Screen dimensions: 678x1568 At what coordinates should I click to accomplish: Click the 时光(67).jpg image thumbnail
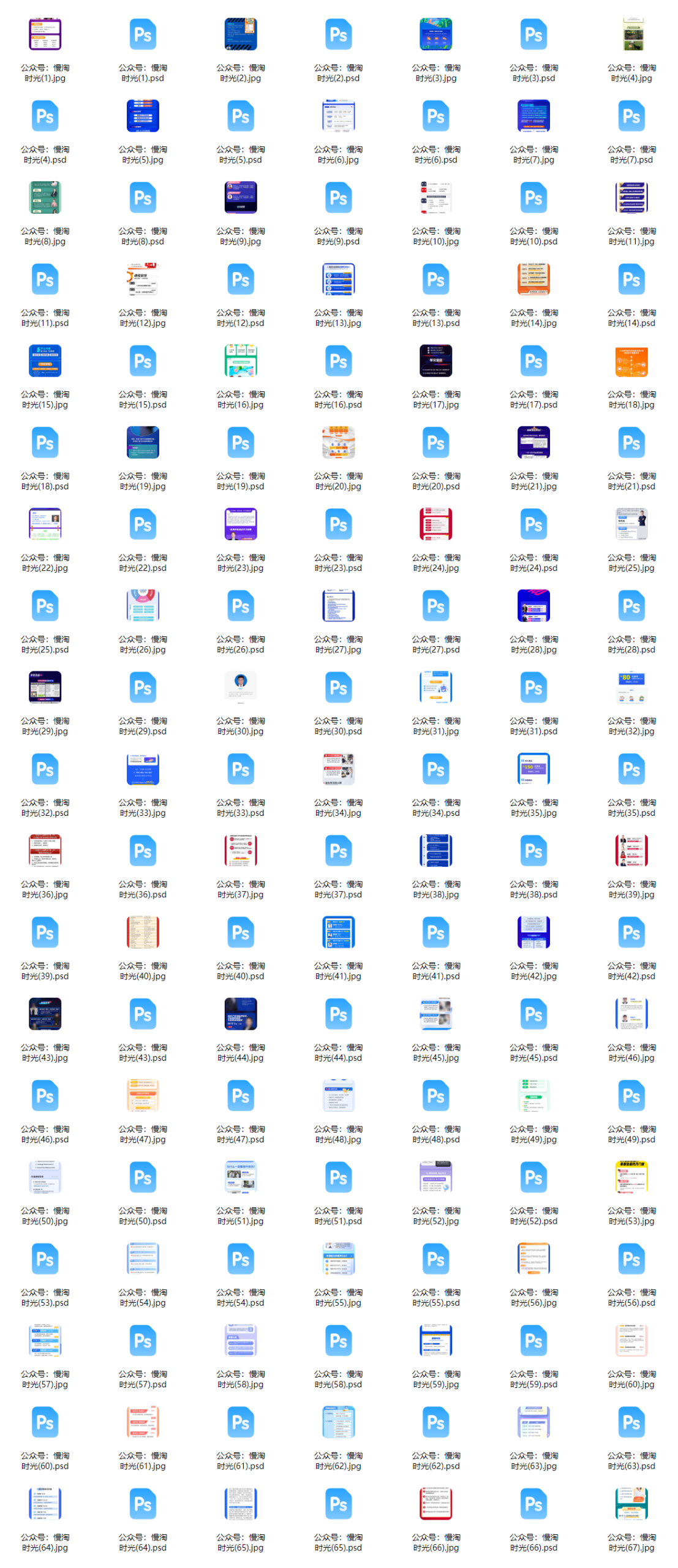click(631, 1504)
